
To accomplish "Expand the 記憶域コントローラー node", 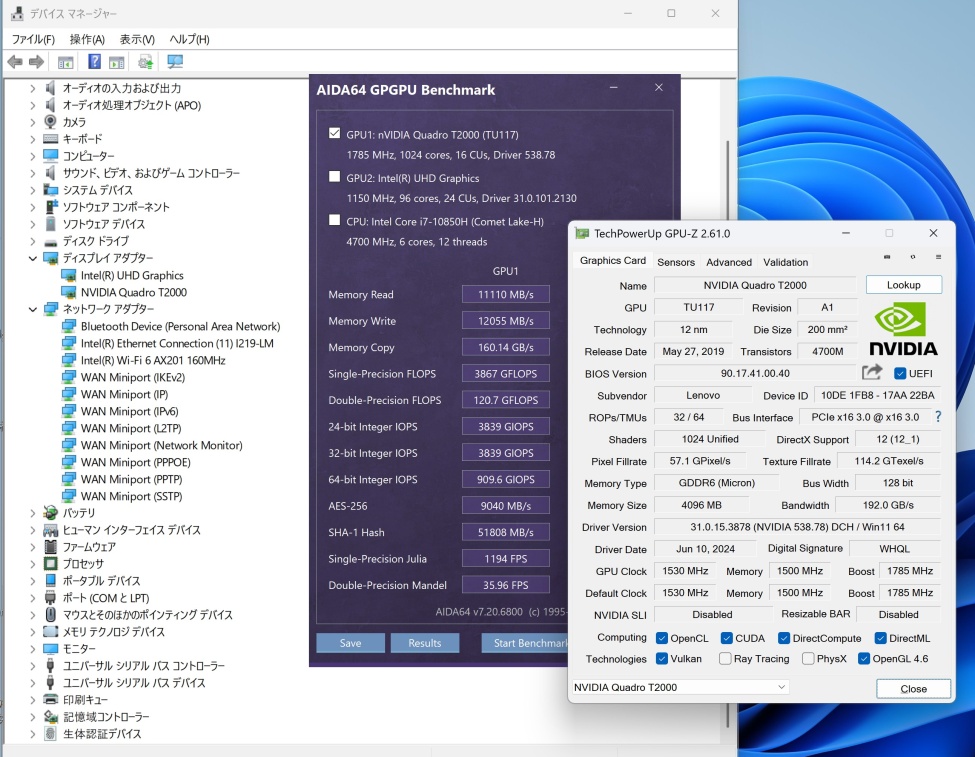I will [x=33, y=717].
